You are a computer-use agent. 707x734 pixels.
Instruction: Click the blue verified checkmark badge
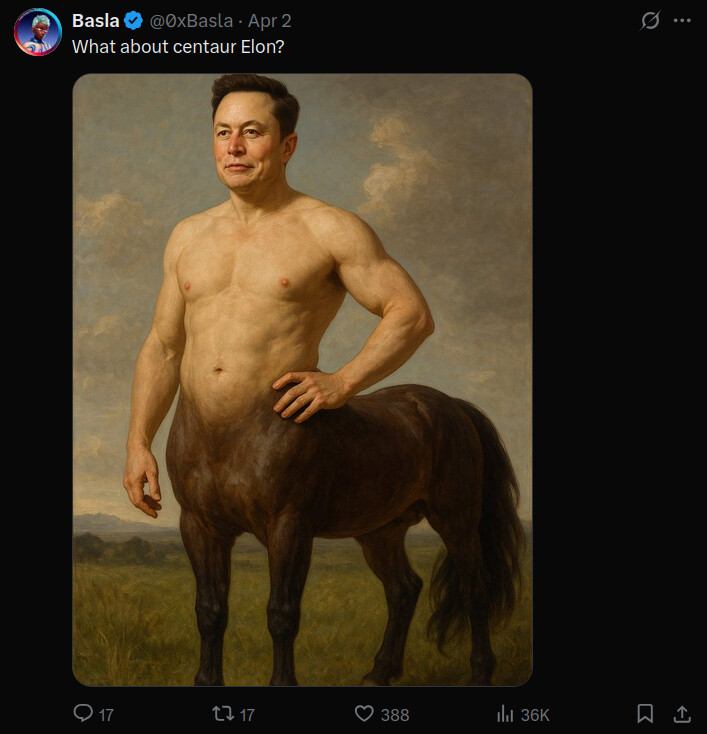[x=134, y=21]
